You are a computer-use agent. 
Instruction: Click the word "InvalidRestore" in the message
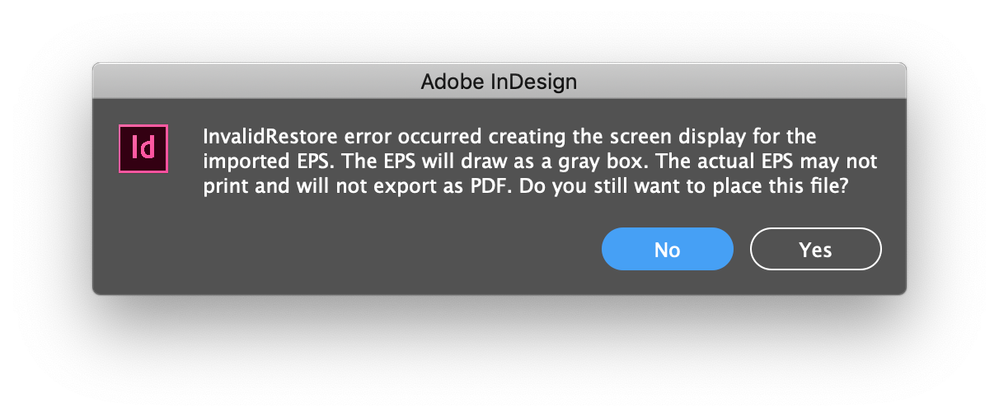pos(267,136)
